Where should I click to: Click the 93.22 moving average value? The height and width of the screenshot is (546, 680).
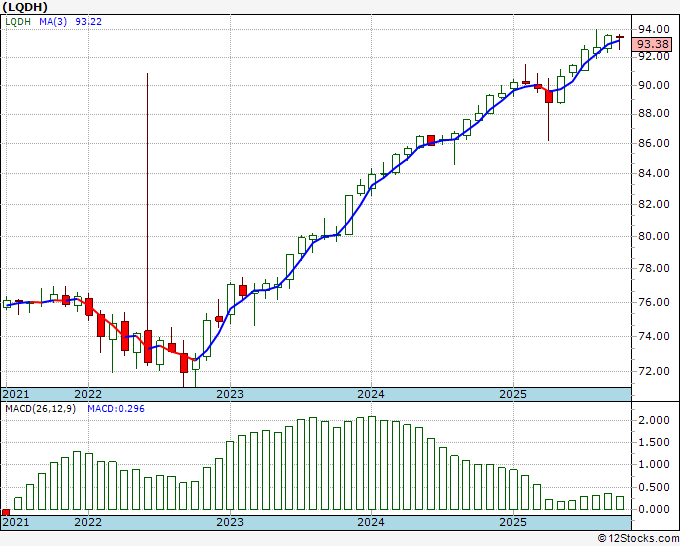click(88, 22)
